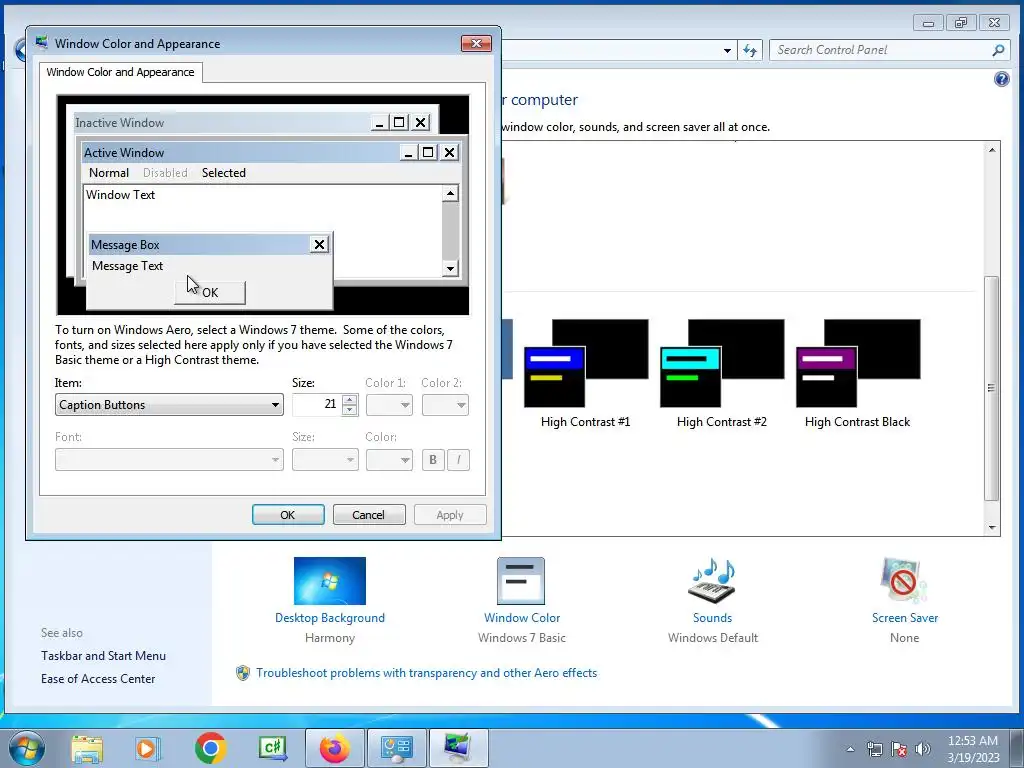This screenshot has width=1024, height=768.
Task: Open the Font Size dropdown
Action: 325,460
